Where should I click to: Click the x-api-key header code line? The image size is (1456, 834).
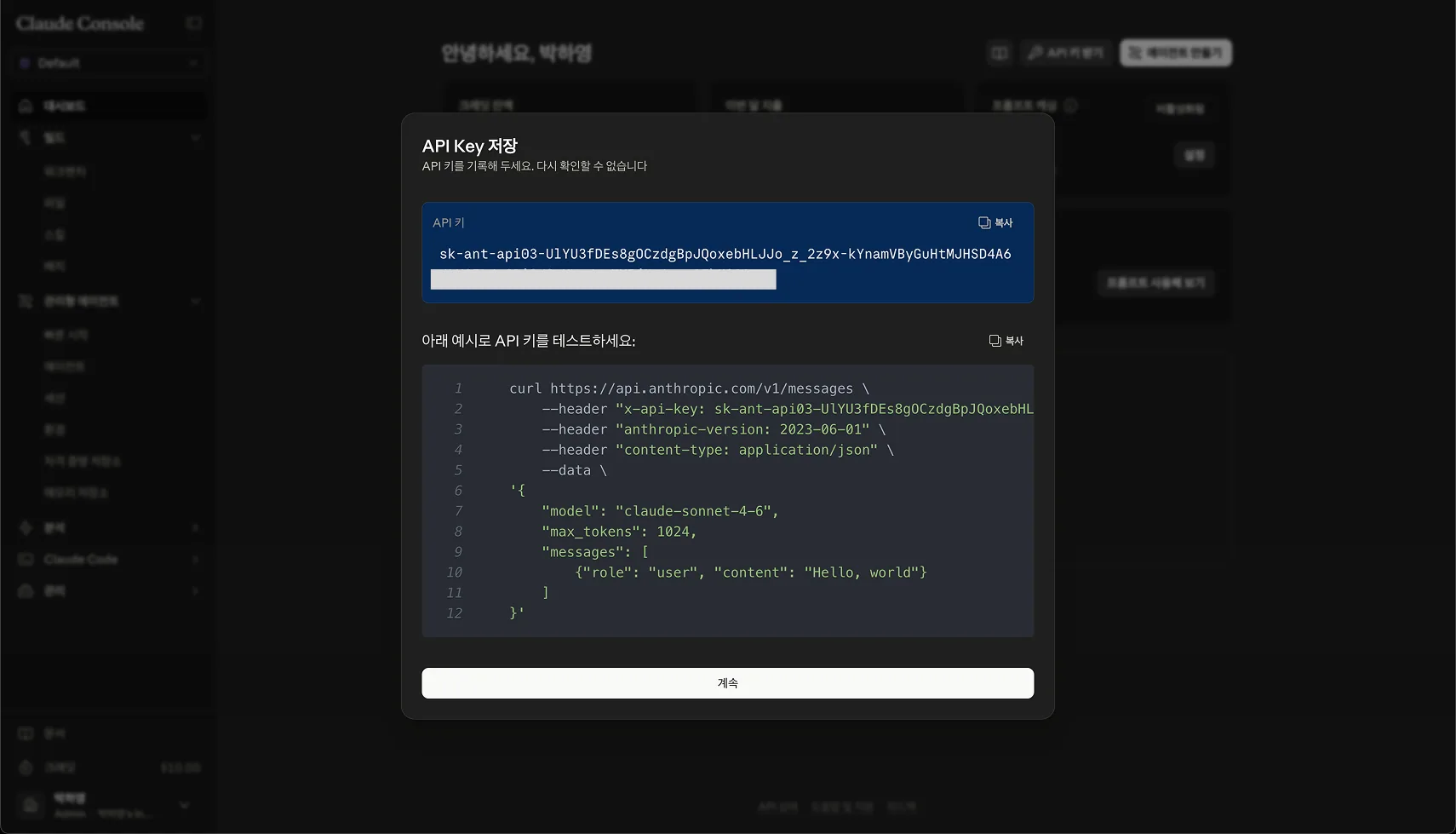click(x=788, y=409)
